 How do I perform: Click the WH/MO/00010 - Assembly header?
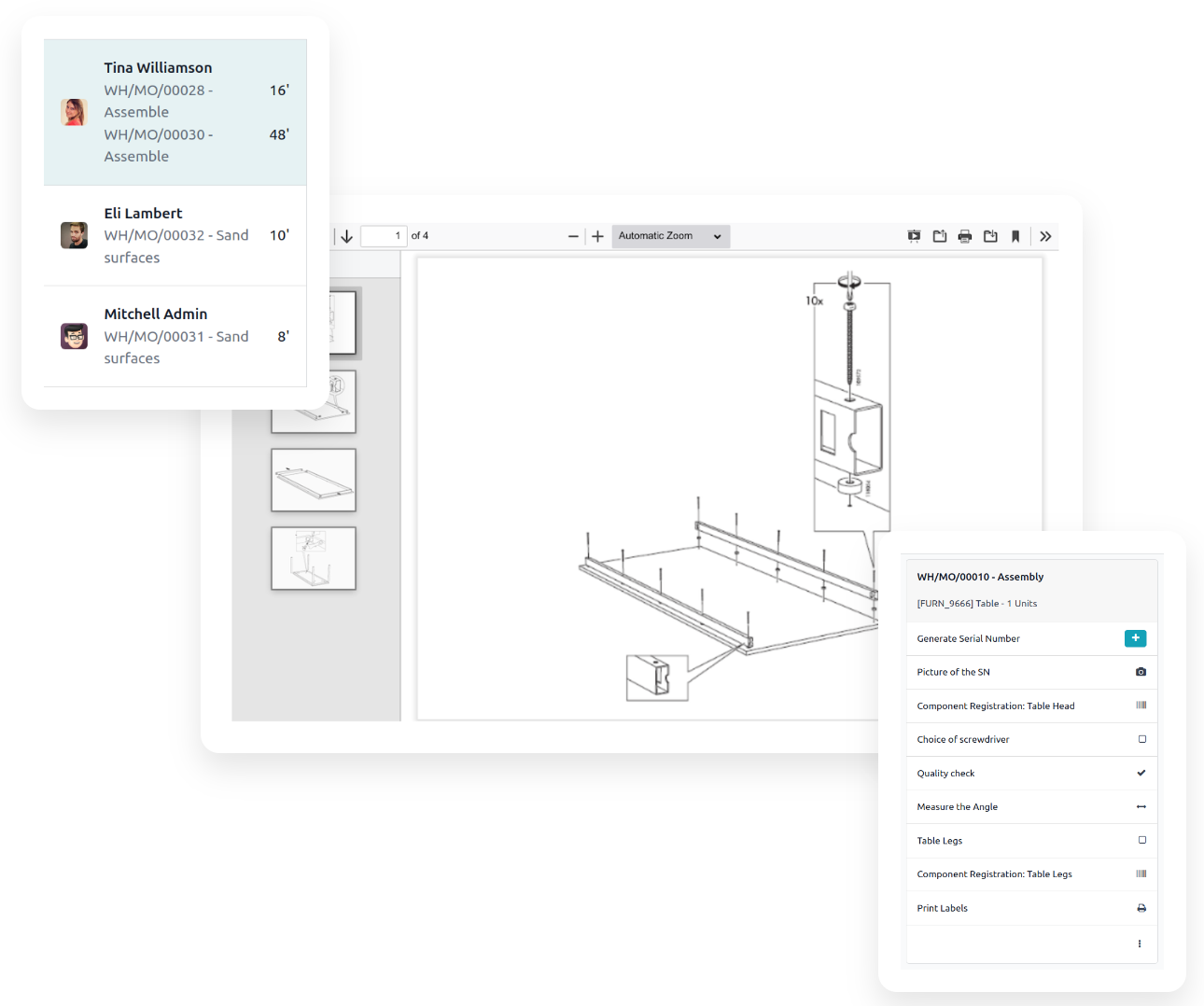980,577
